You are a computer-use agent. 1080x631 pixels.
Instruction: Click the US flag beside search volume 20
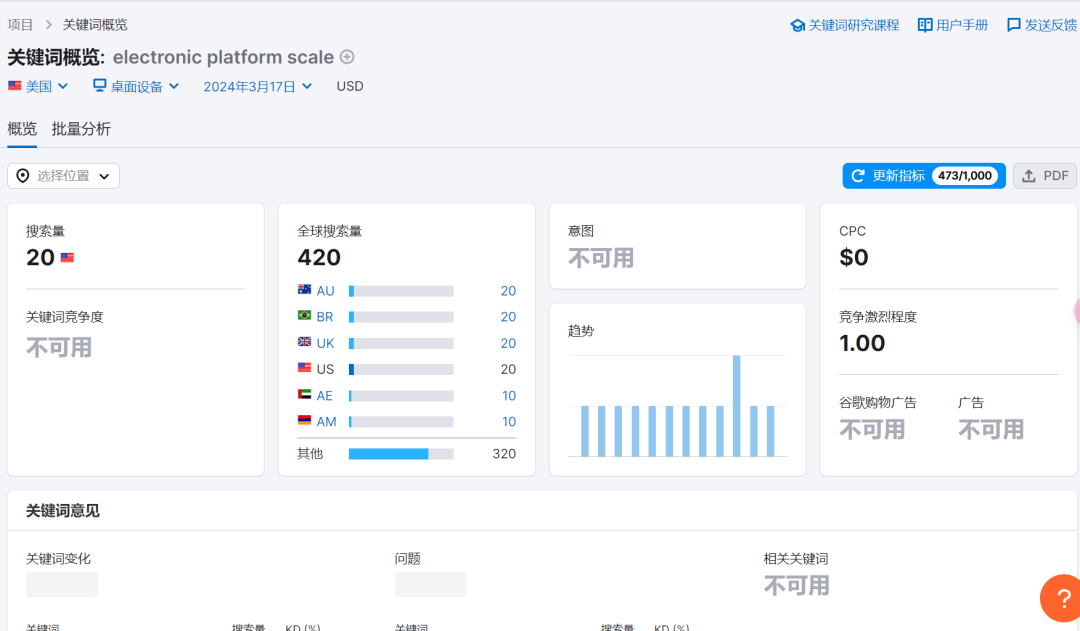click(66, 257)
